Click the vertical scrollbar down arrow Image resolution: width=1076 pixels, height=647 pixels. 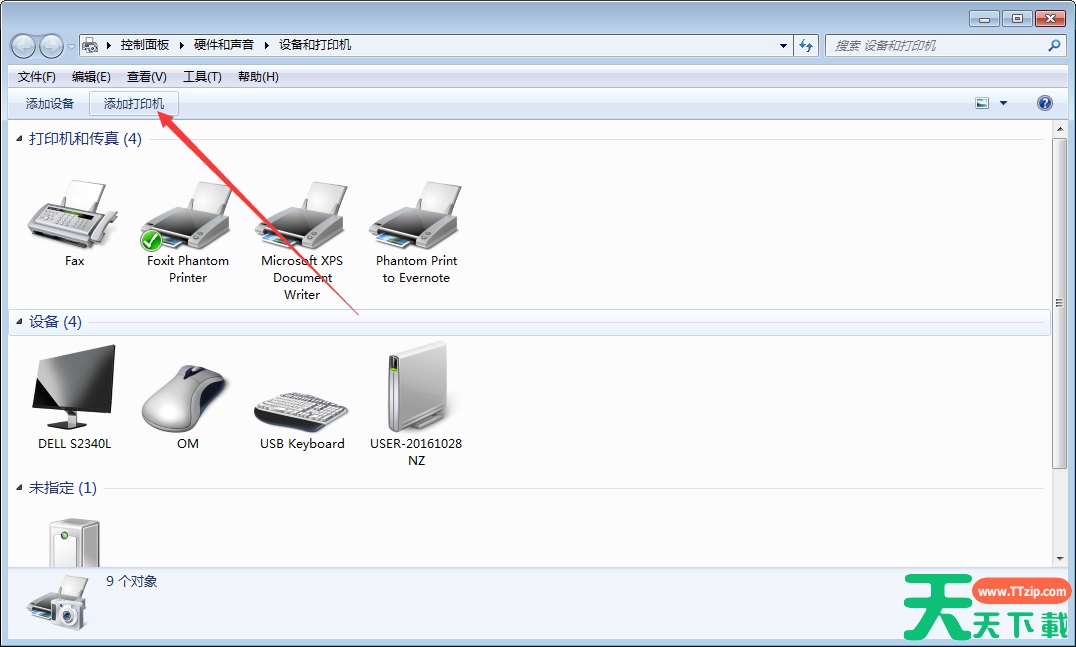1060,559
